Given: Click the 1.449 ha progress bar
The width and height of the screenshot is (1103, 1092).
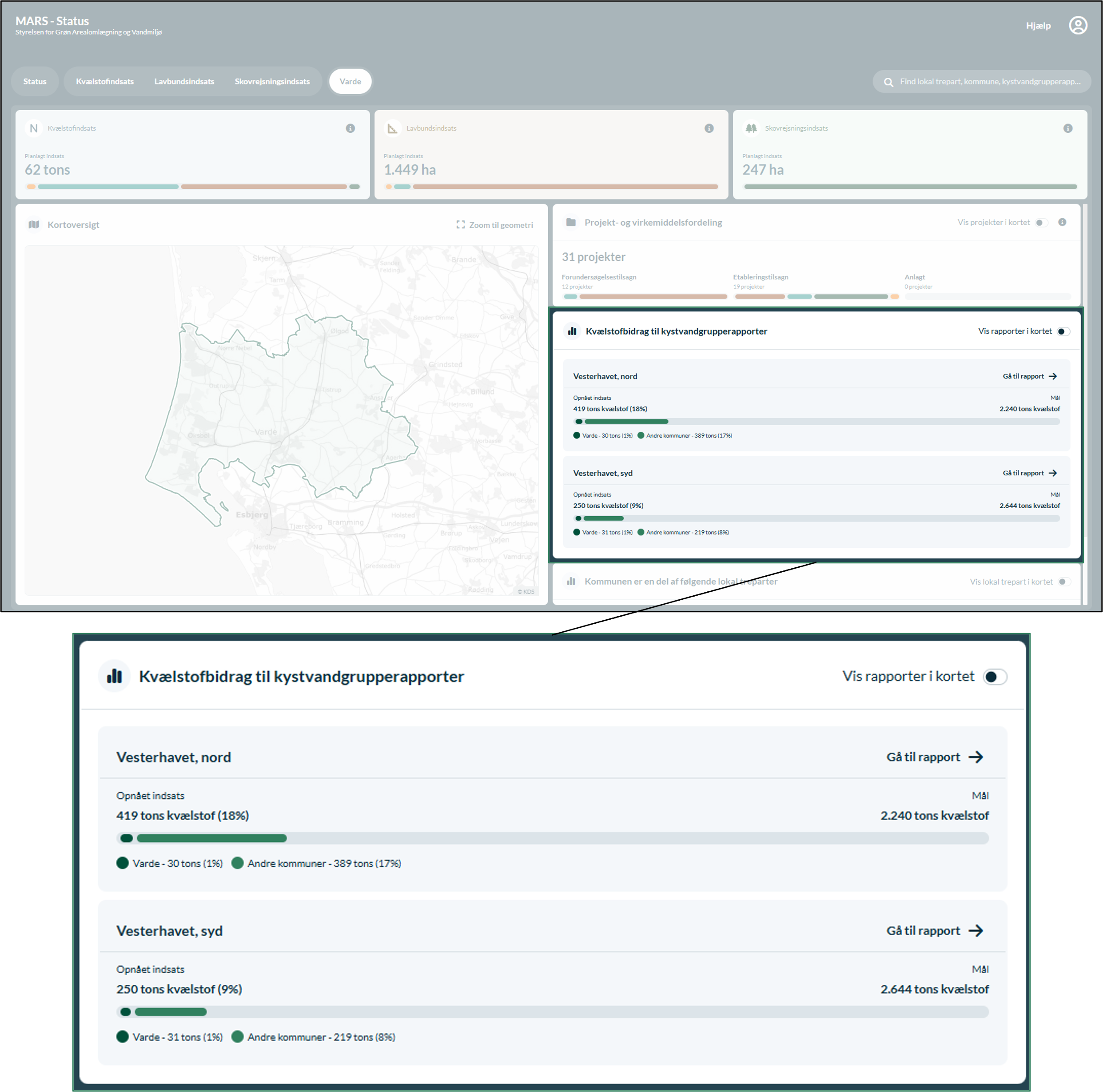Looking at the screenshot, I should click(551, 187).
